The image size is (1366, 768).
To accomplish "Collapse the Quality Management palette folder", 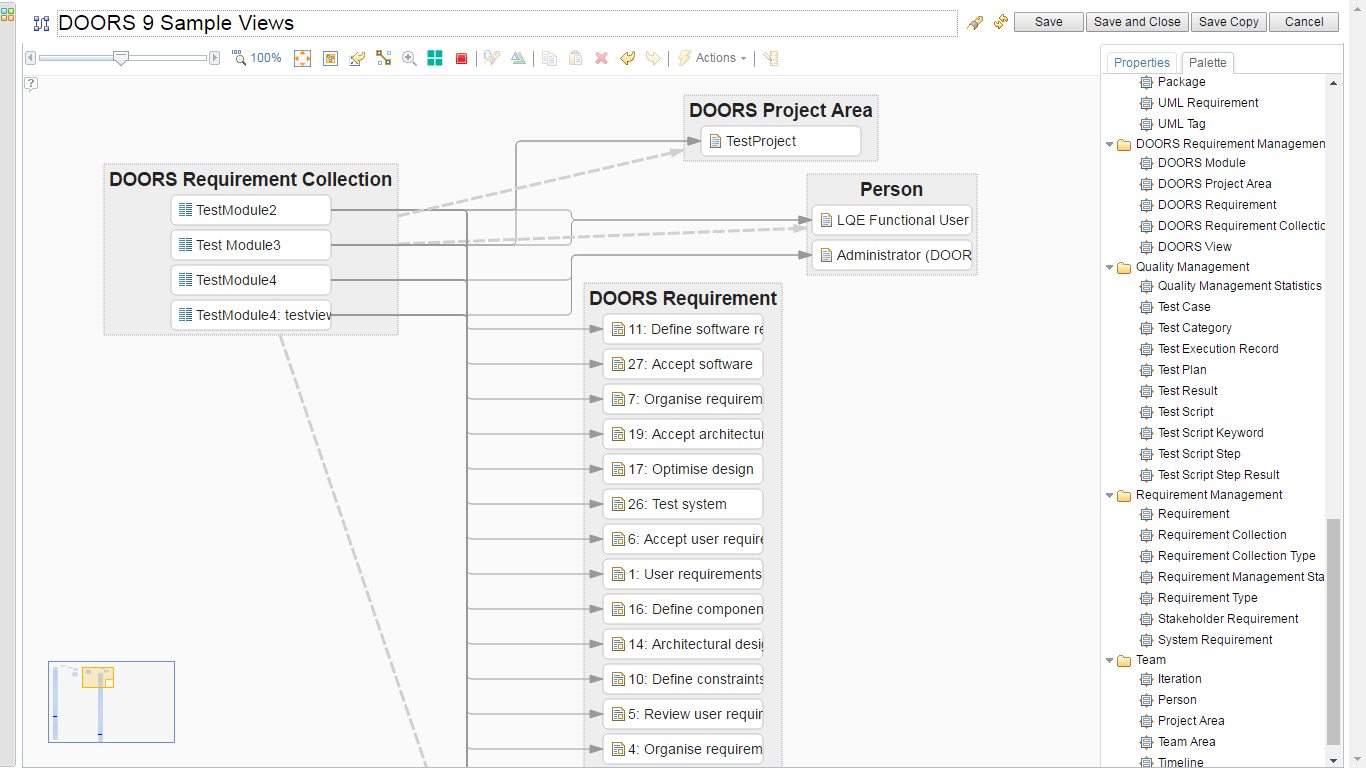I will [1110, 267].
